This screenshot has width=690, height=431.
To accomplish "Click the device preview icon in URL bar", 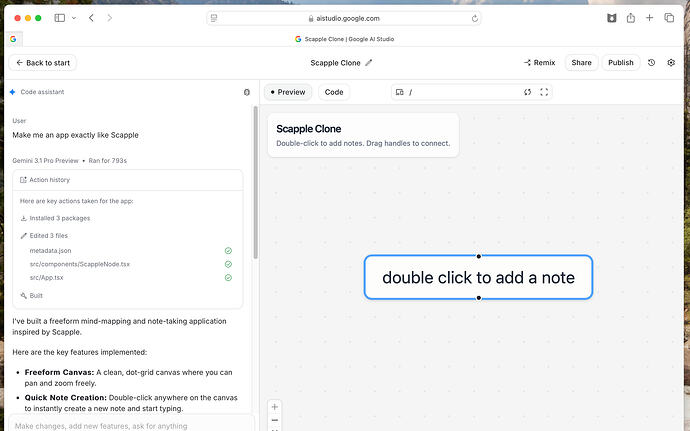I will tap(400, 92).
